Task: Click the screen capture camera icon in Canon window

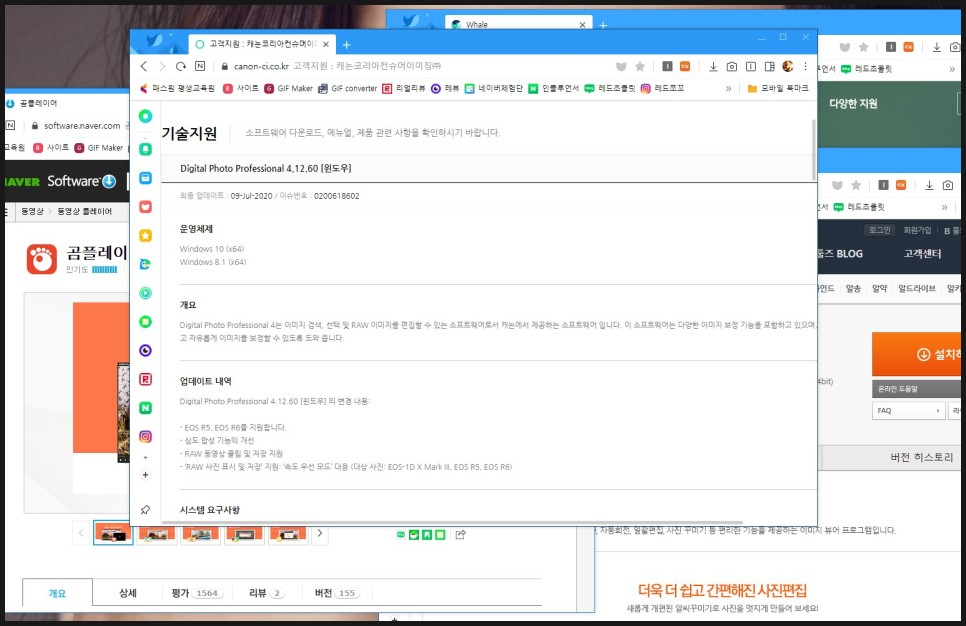Action: (732, 66)
